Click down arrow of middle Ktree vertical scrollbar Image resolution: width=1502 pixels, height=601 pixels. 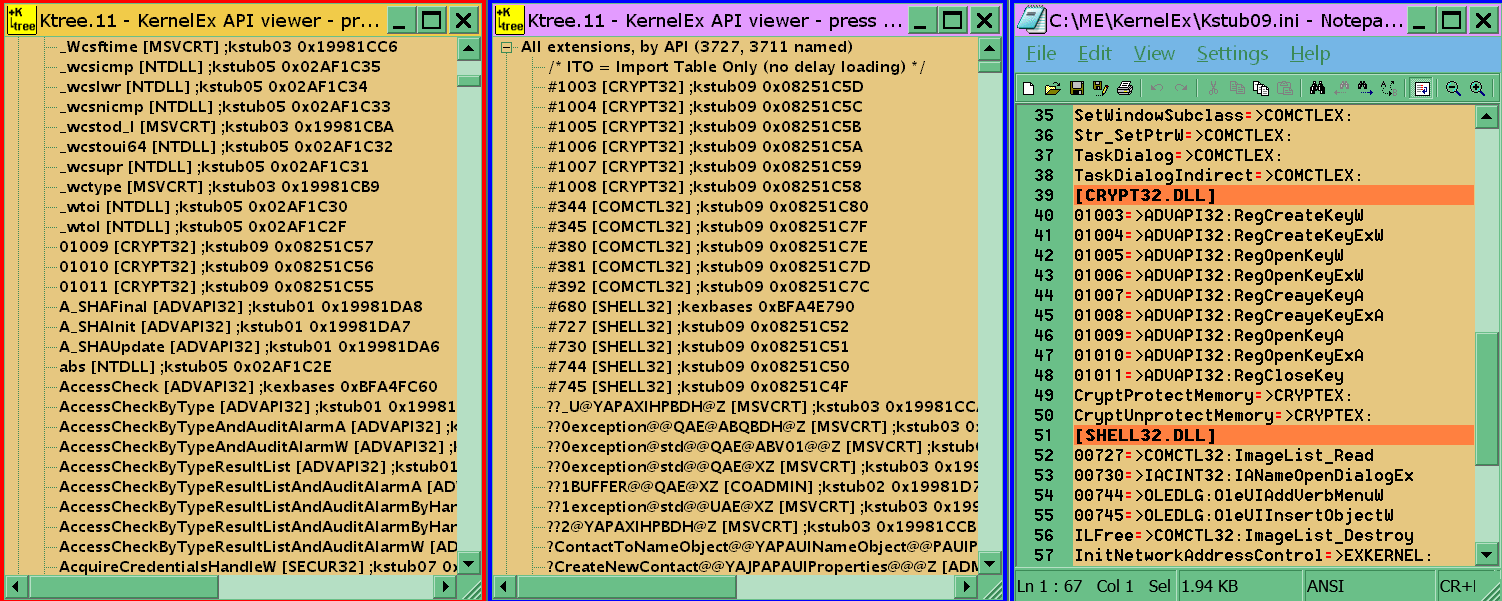pos(988,565)
